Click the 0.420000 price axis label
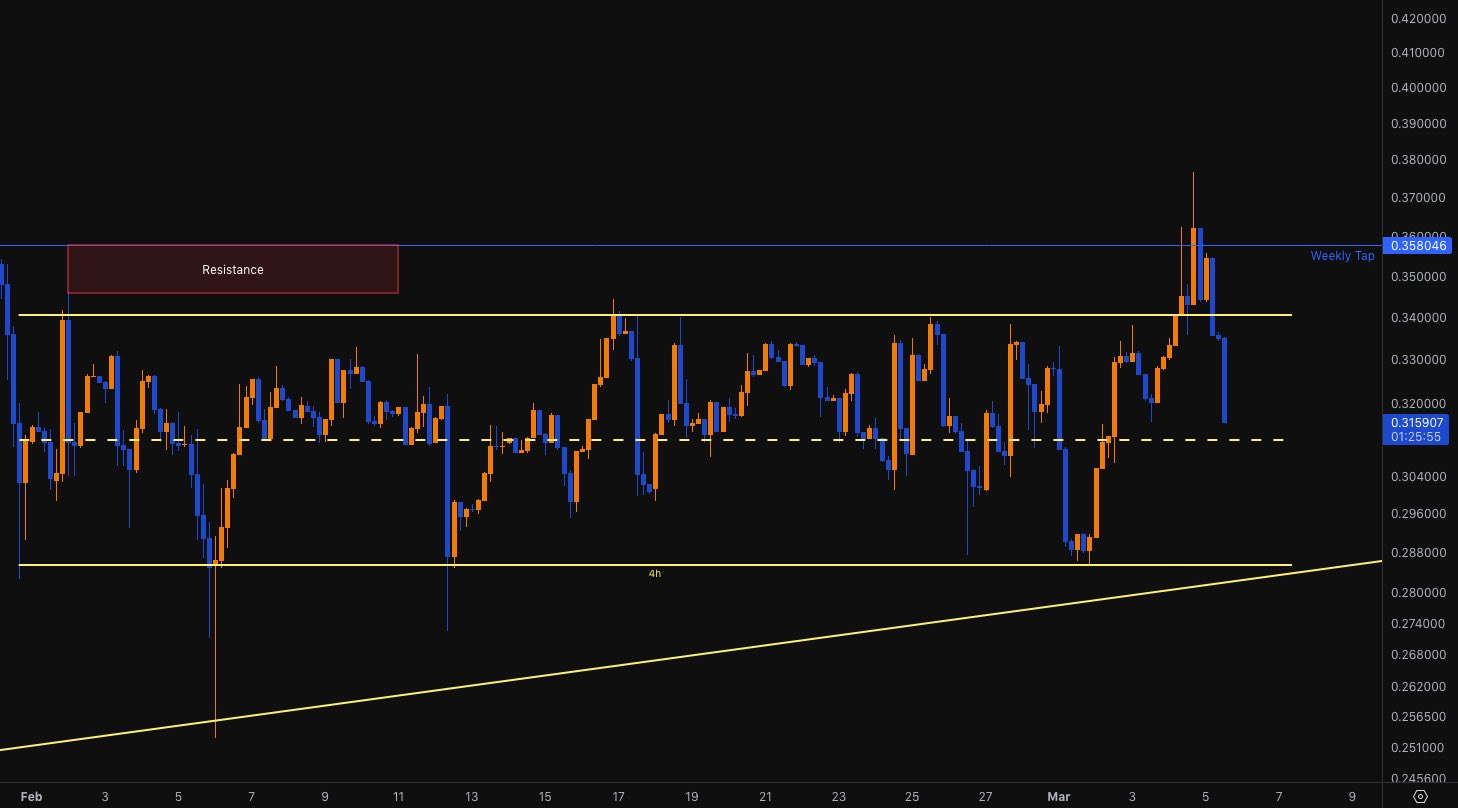The width and height of the screenshot is (1458, 808). click(1417, 18)
